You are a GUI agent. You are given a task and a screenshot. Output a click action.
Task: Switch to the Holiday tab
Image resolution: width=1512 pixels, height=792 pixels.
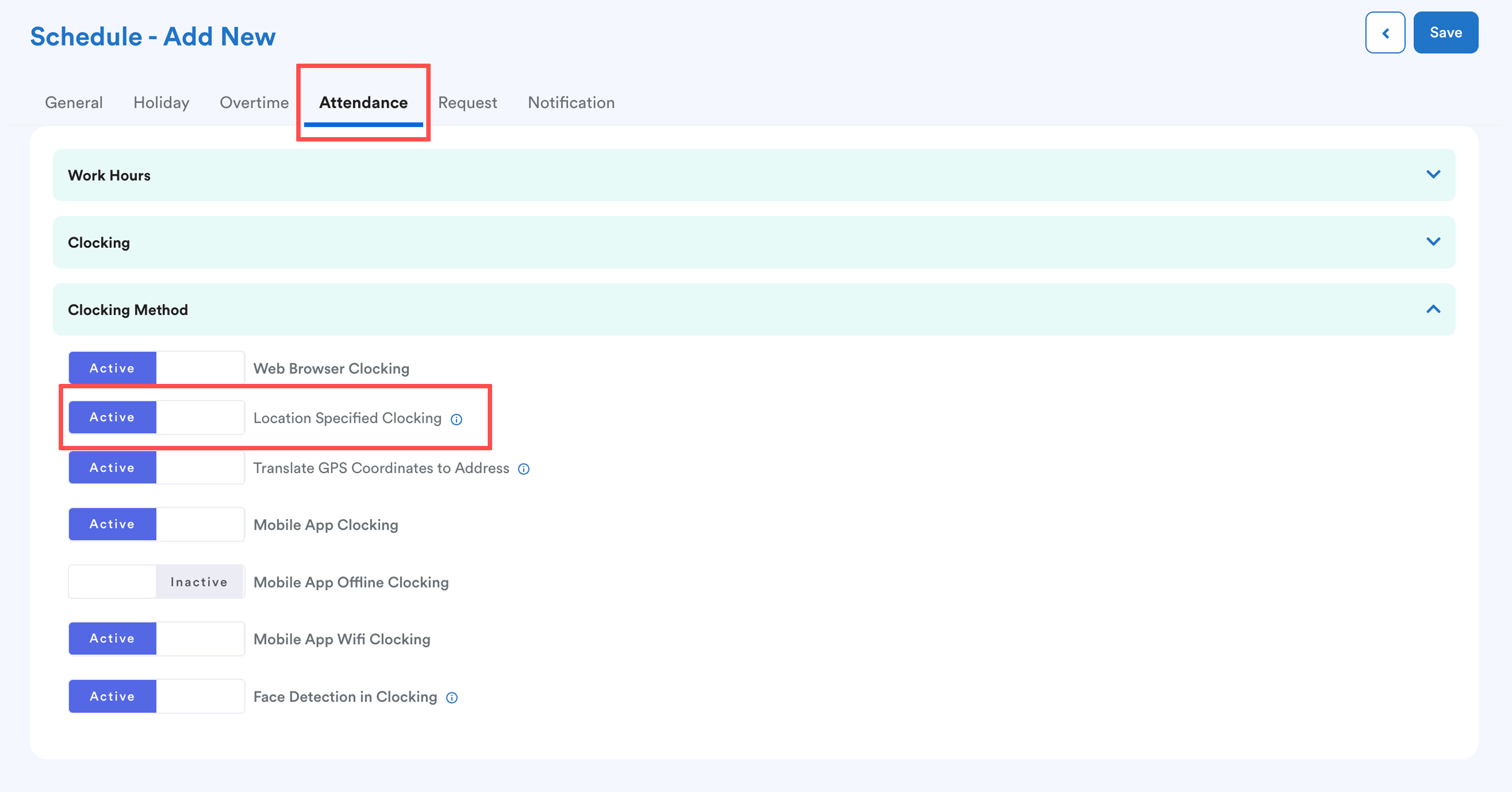[161, 103]
